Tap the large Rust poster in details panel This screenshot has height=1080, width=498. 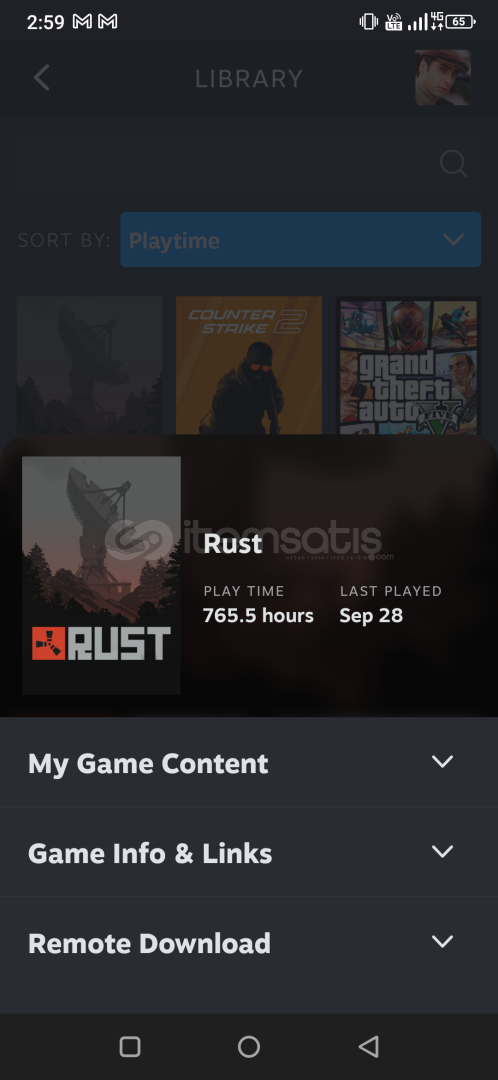click(x=101, y=575)
